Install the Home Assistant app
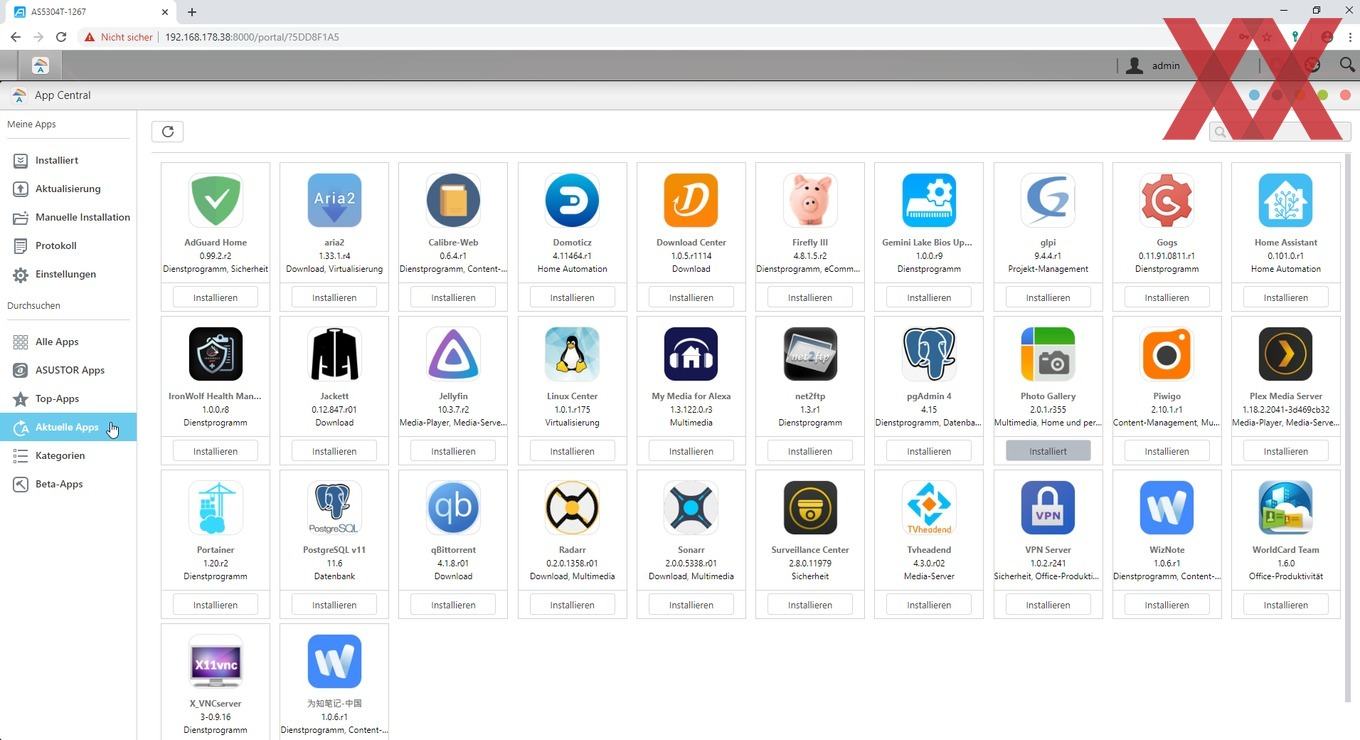 [1286, 297]
